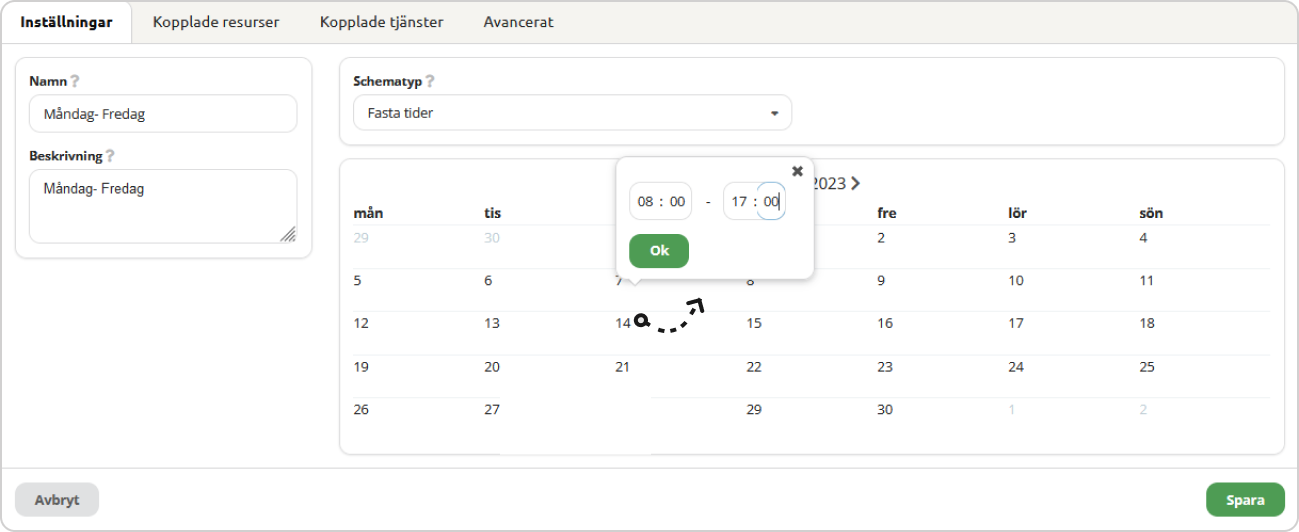Click the Beskrivning text area
Screen dimensions: 1299x532
pyautogui.click(x=163, y=206)
